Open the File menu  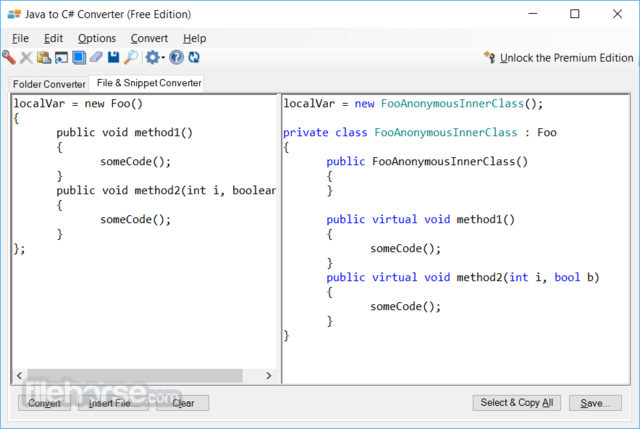coord(20,38)
